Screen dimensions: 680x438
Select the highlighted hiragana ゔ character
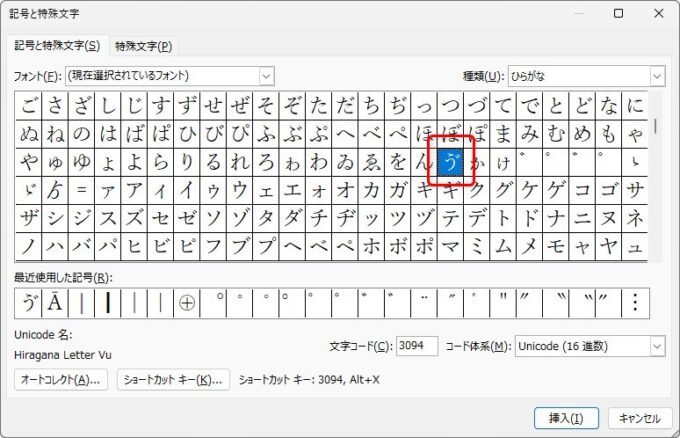point(449,162)
